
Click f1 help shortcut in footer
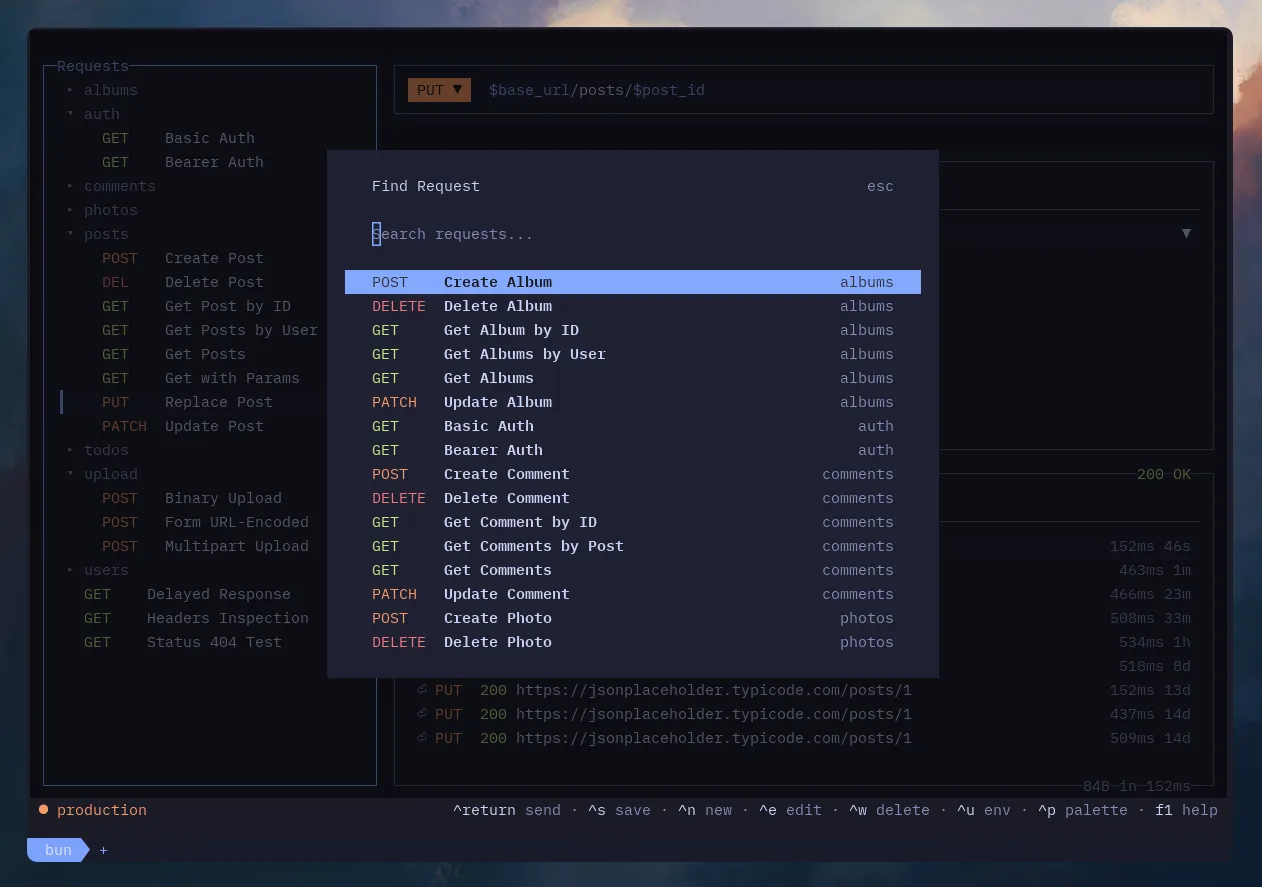[1187, 810]
